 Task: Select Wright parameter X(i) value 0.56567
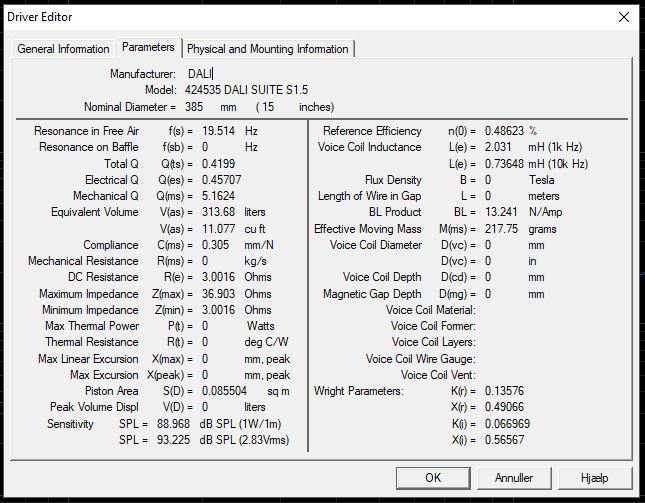[x=504, y=440]
